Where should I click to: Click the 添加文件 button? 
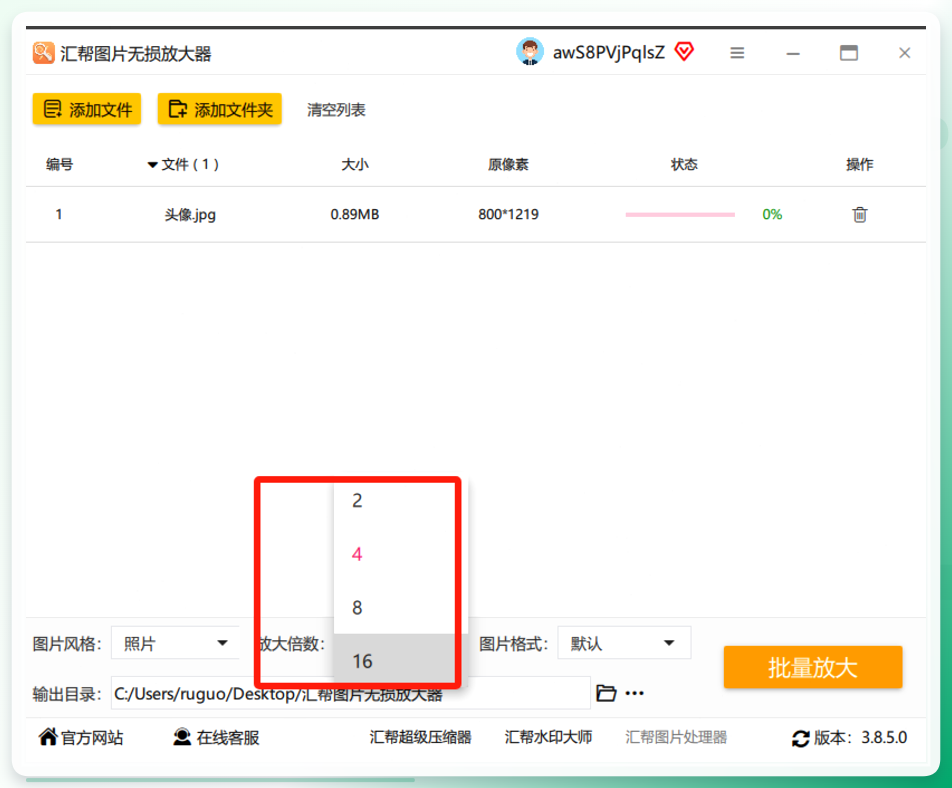click(x=87, y=109)
